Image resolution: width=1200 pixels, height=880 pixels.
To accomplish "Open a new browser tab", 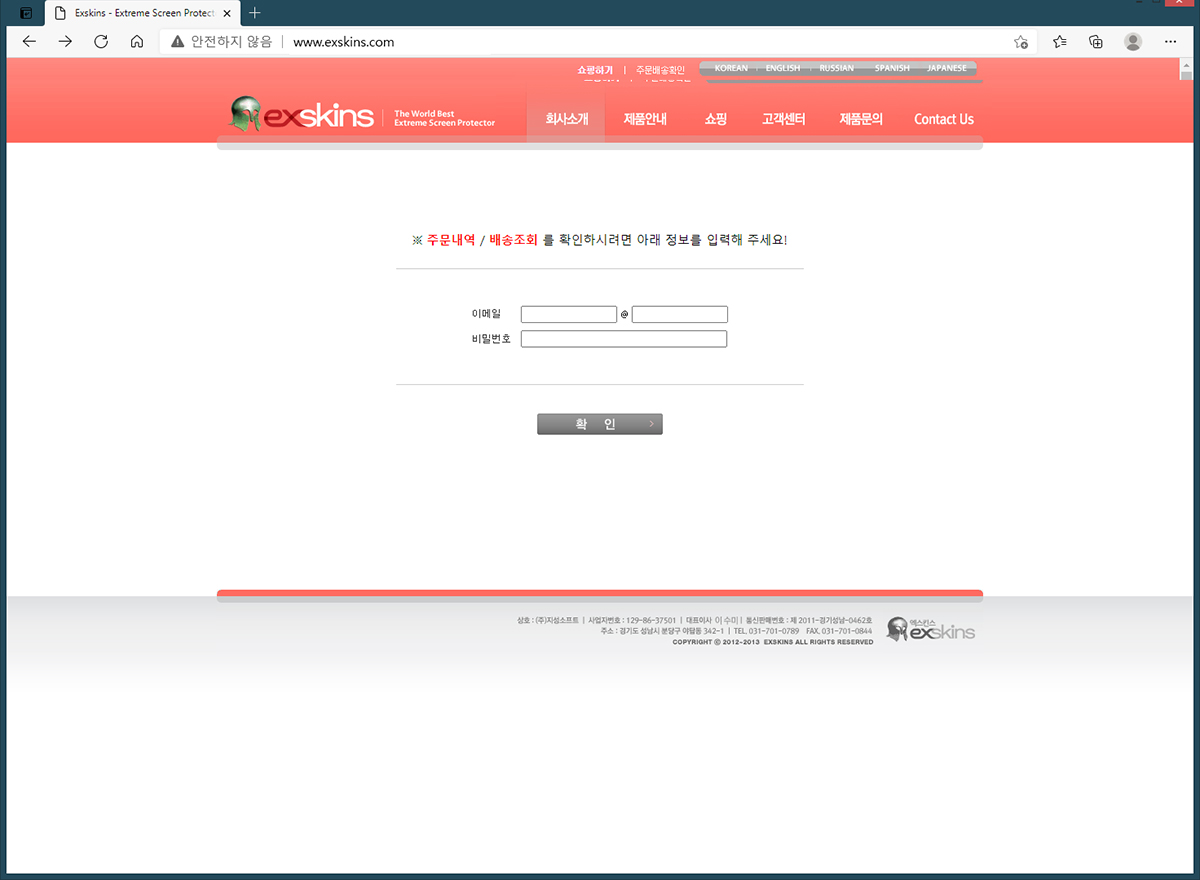I will pyautogui.click(x=255, y=13).
